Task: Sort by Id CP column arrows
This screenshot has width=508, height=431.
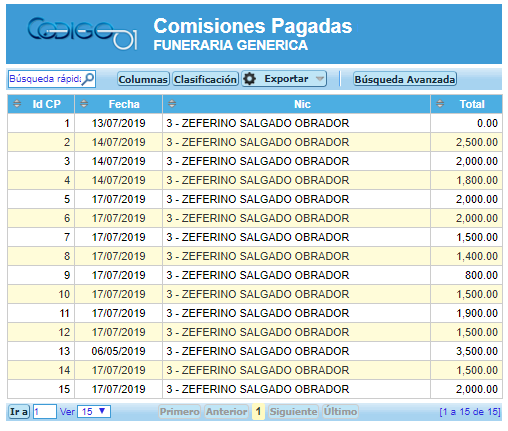Action: pyautogui.click(x=17, y=104)
